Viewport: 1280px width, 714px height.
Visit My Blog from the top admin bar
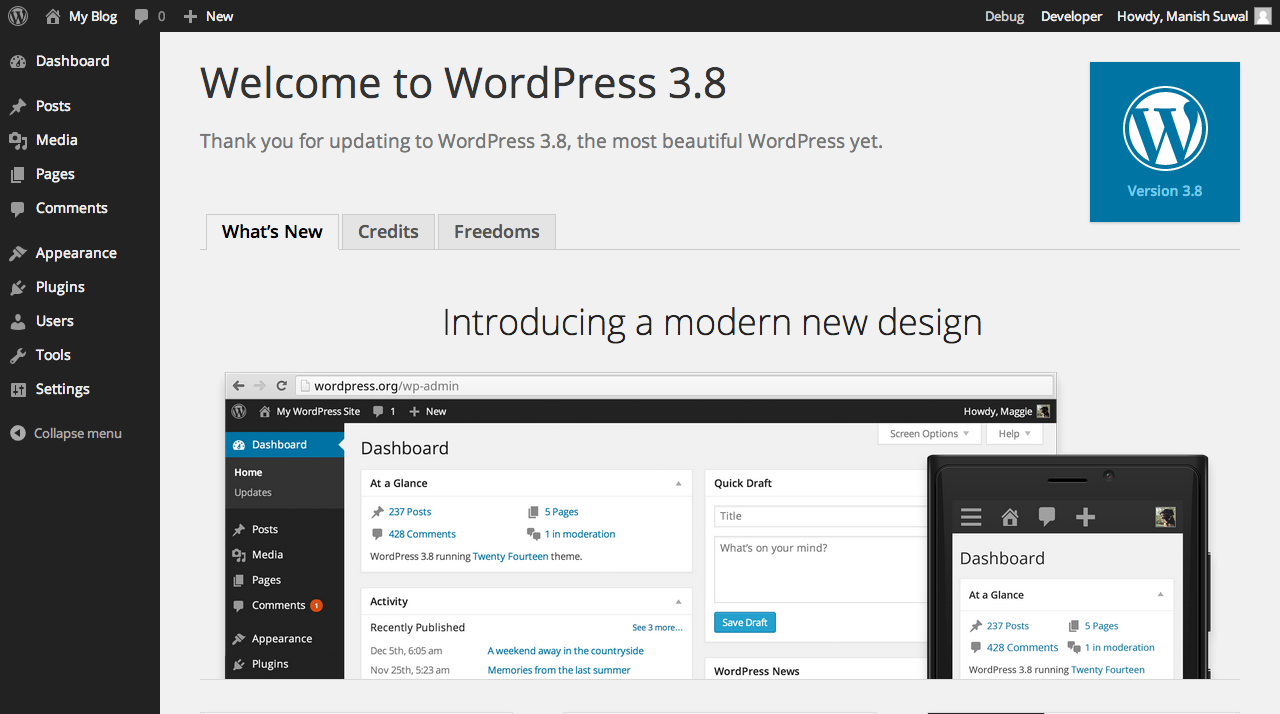81,16
